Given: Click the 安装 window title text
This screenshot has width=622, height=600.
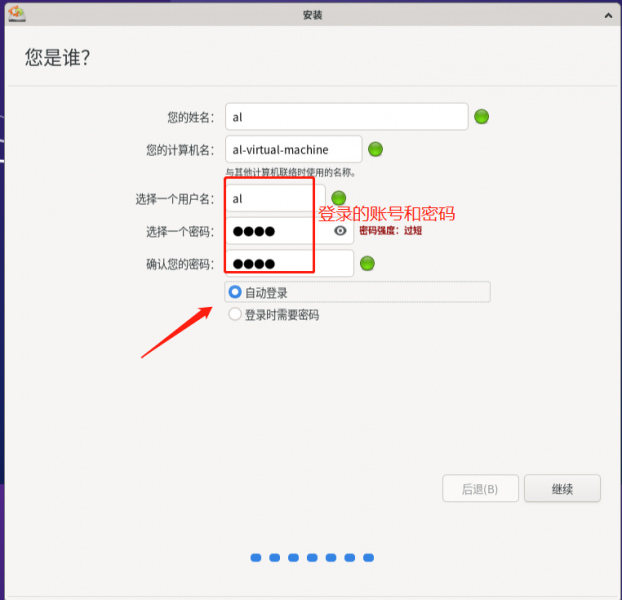Looking at the screenshot, I should point(311,15).
